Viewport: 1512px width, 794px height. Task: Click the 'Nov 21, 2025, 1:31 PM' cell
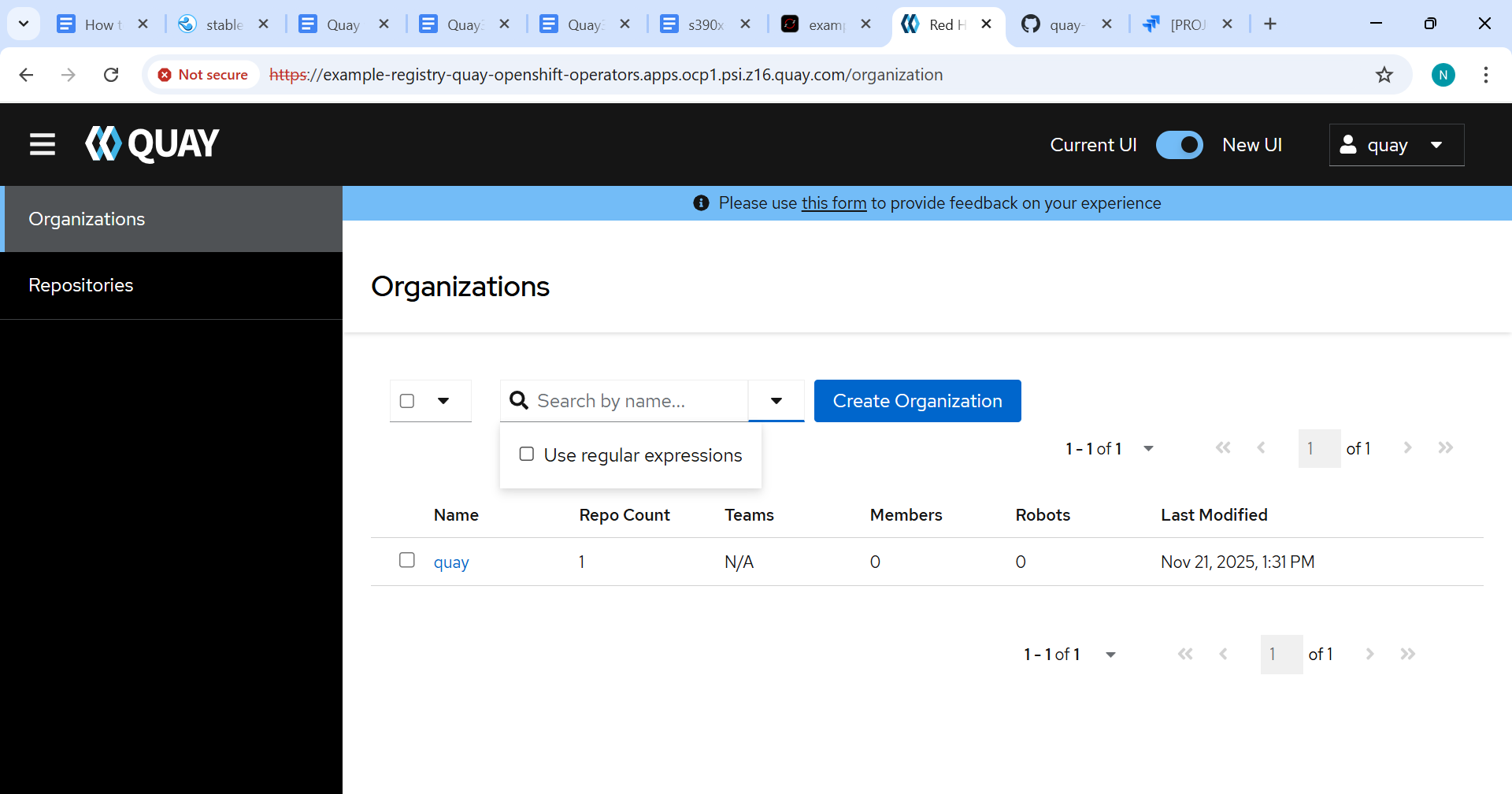1238,562
